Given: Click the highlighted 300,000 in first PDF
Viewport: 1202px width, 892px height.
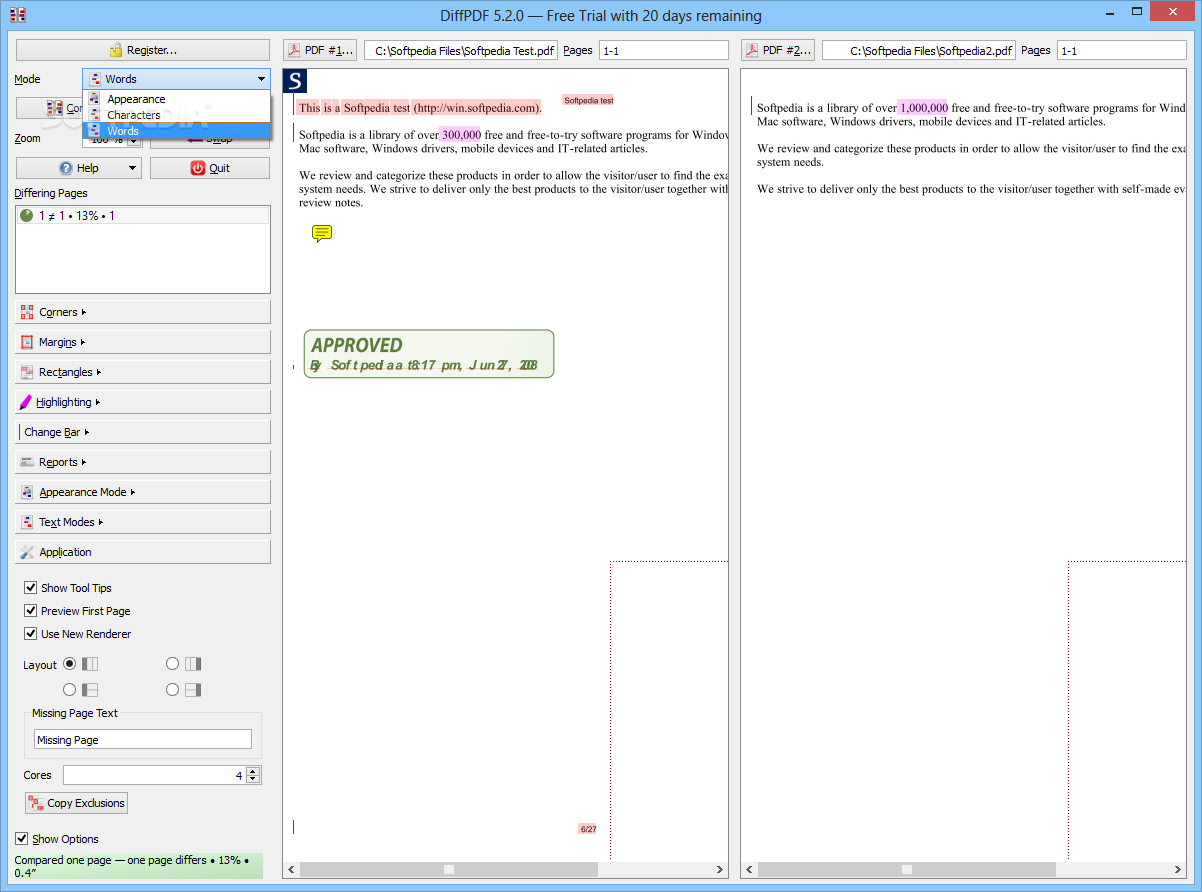Looking at the screenshot, I should tap(461, 135).
